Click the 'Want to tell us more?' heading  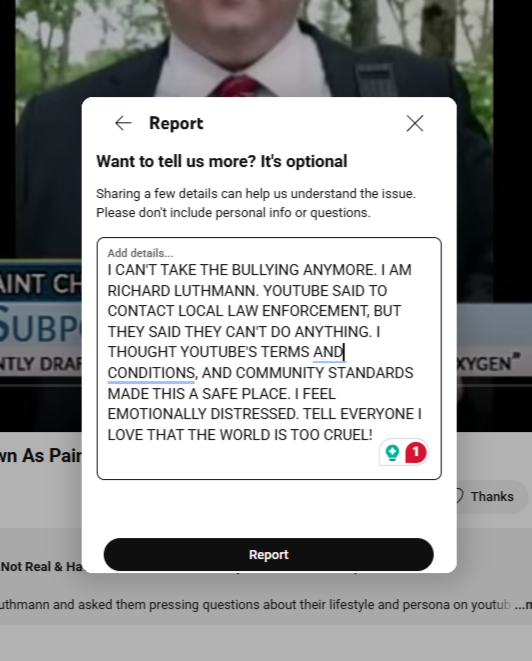coord(222,161)
